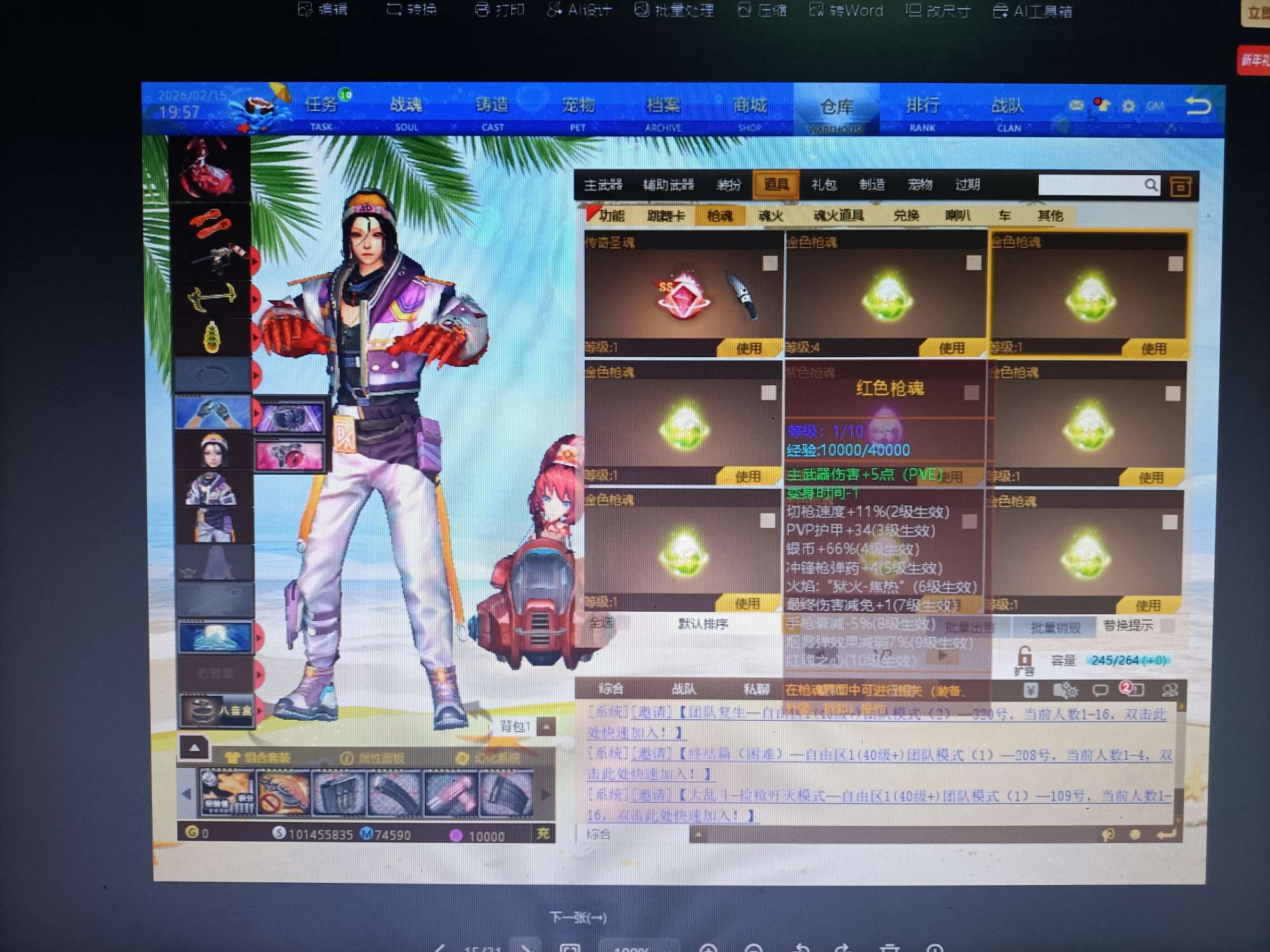Click the warehouse layout icon beside search
Image resolution: width=1270 pixels, height=952 pixels.
(x=1180, y=187)
